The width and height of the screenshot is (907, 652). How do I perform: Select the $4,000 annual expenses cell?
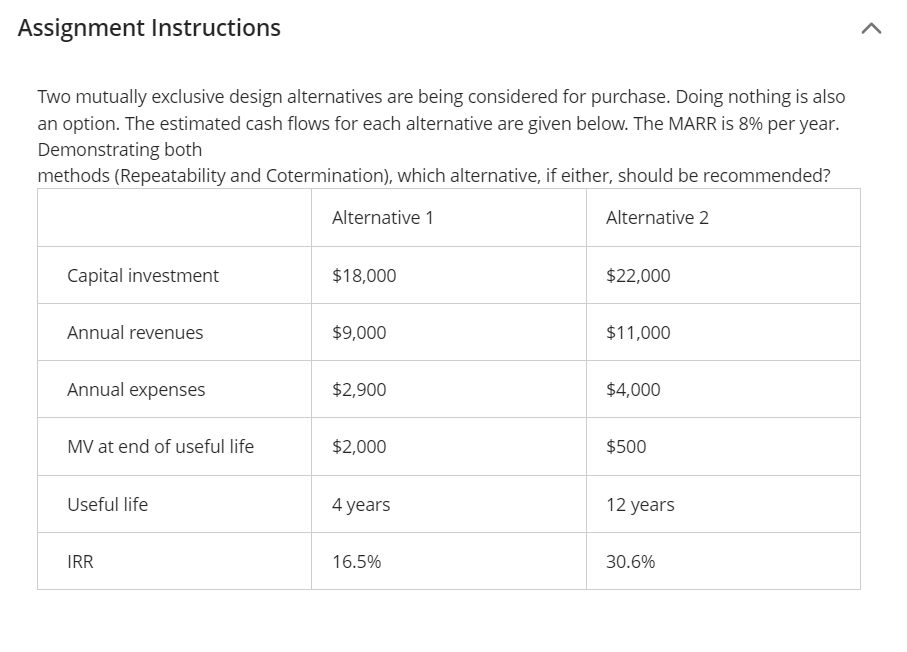[x=633, y=389]
